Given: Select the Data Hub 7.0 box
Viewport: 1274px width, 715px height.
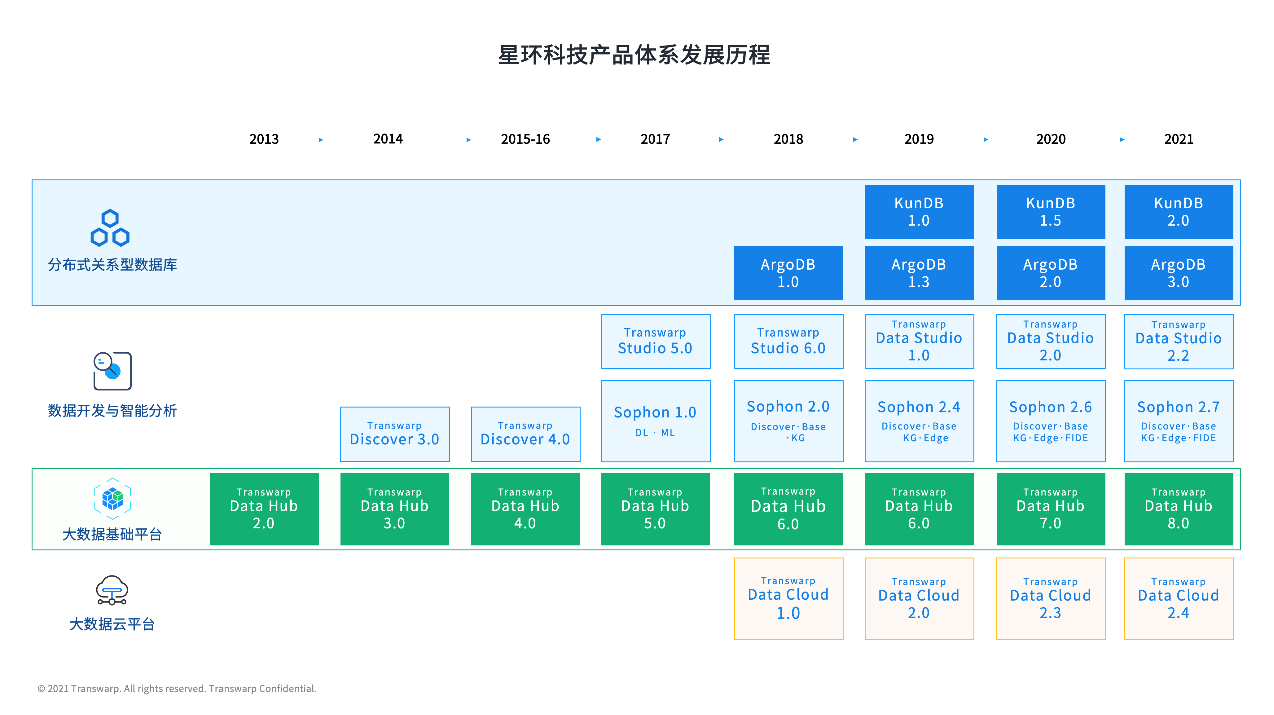Looking at the screenshot, I should (x=1051, y=509).
